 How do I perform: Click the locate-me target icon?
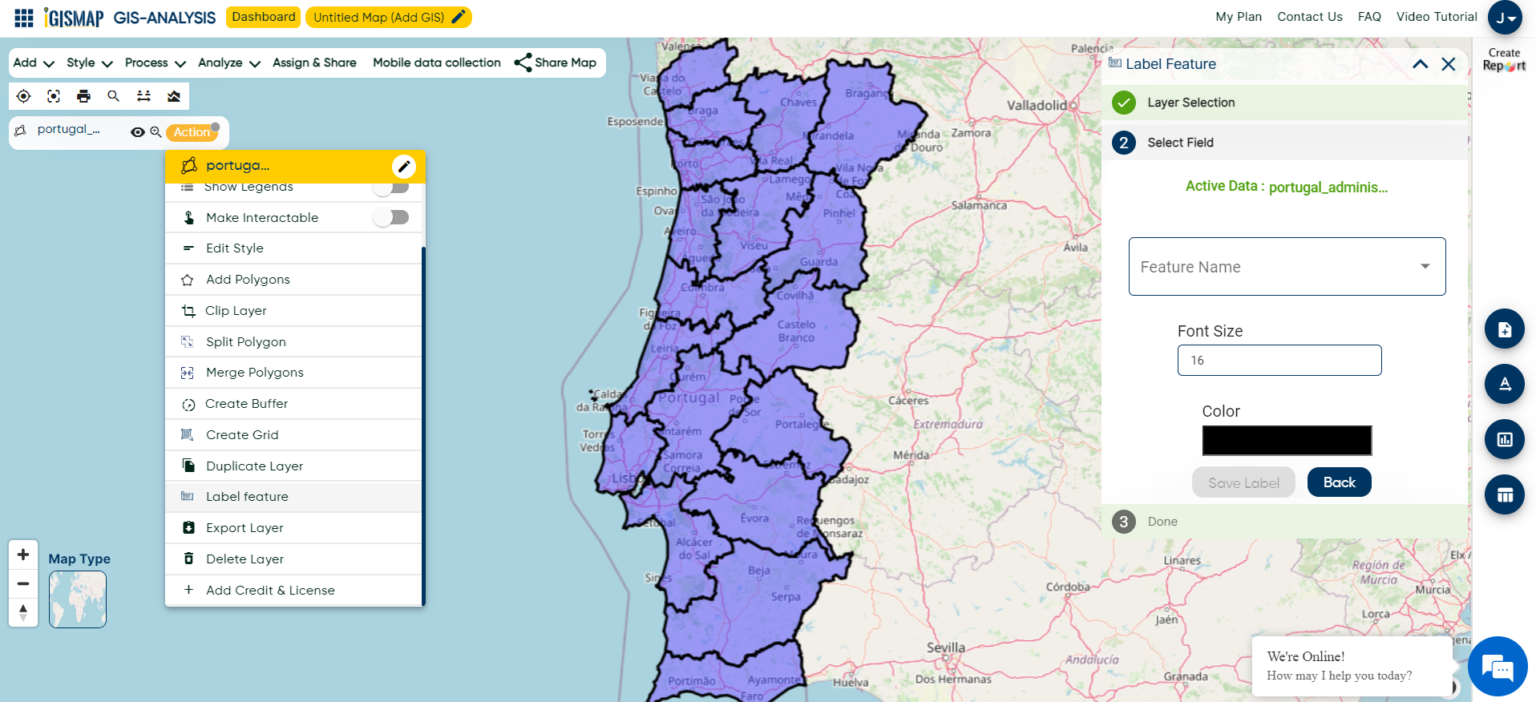click(x=23, y=96)
